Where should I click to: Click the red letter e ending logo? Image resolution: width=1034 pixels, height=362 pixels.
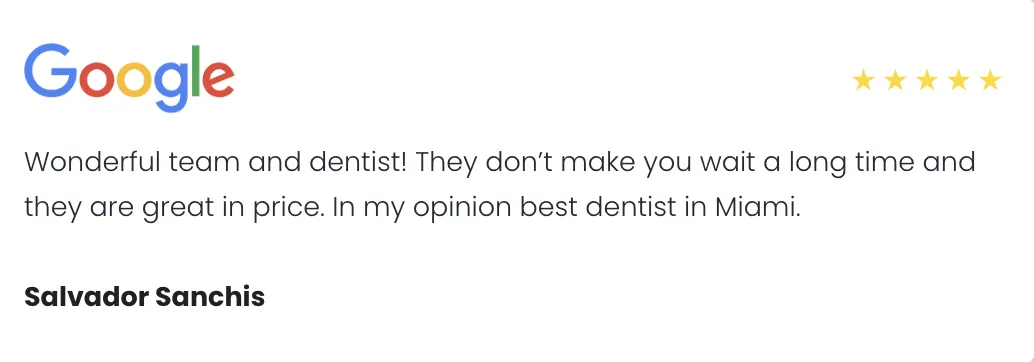[218, 80]
